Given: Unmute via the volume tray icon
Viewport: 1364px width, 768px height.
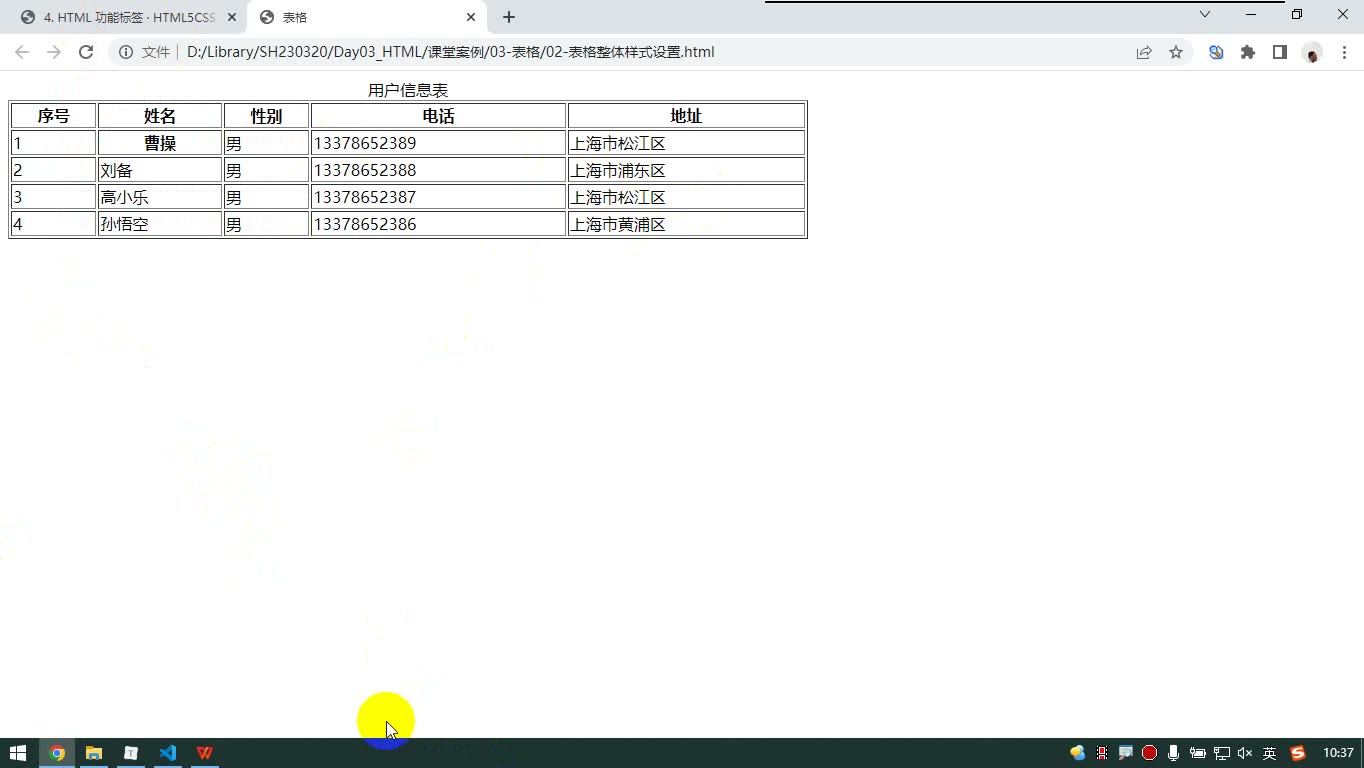Looking at the screenshot, I should tap(1245, 753).
